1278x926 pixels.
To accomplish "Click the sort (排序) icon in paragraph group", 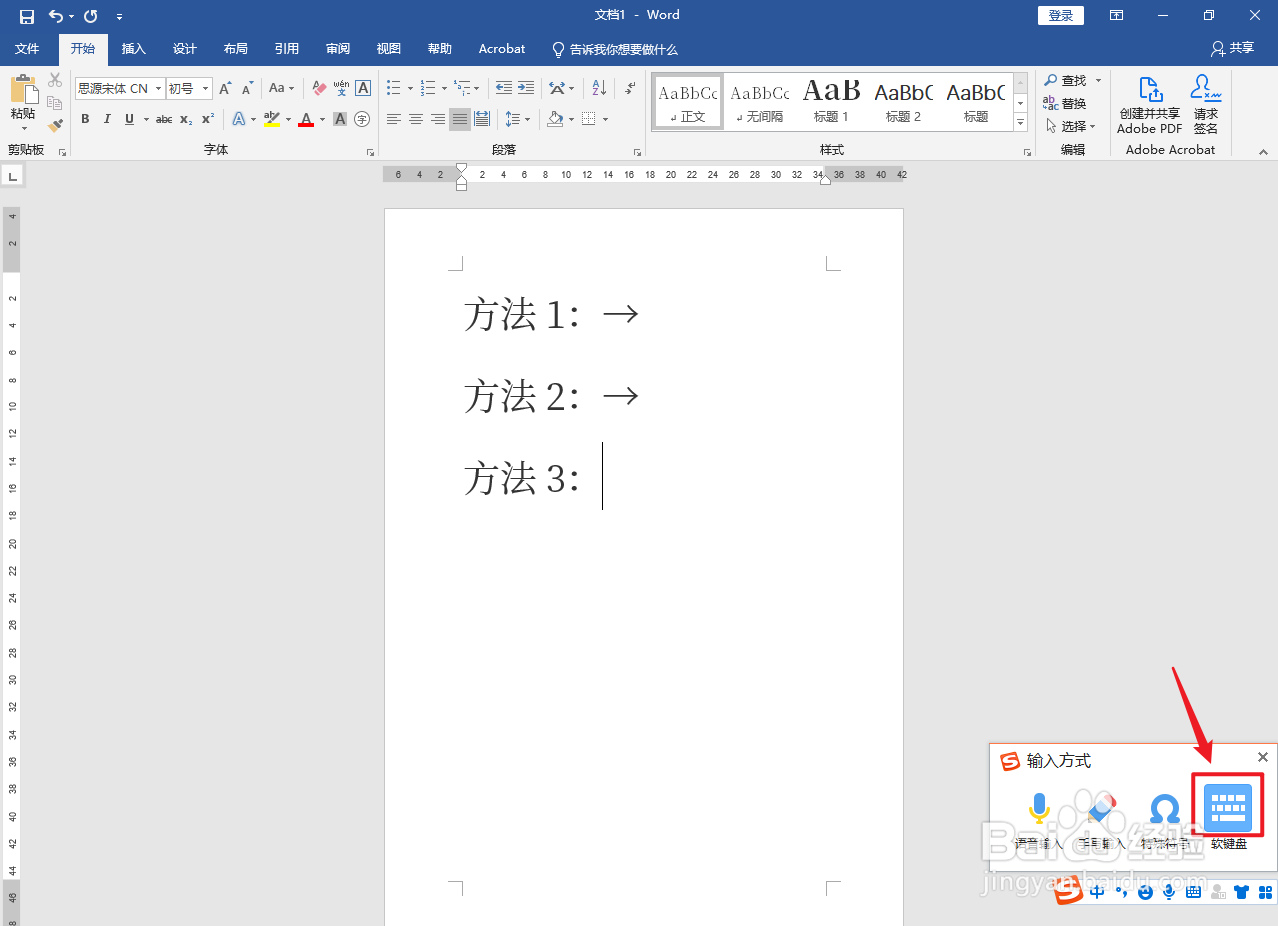I will click(x=599, y=88).
